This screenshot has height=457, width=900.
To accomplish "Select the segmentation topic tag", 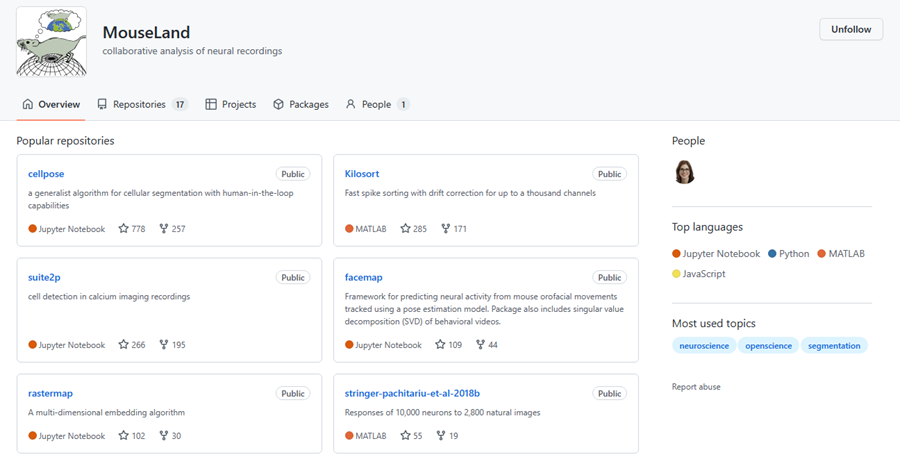I will point(834,345).
